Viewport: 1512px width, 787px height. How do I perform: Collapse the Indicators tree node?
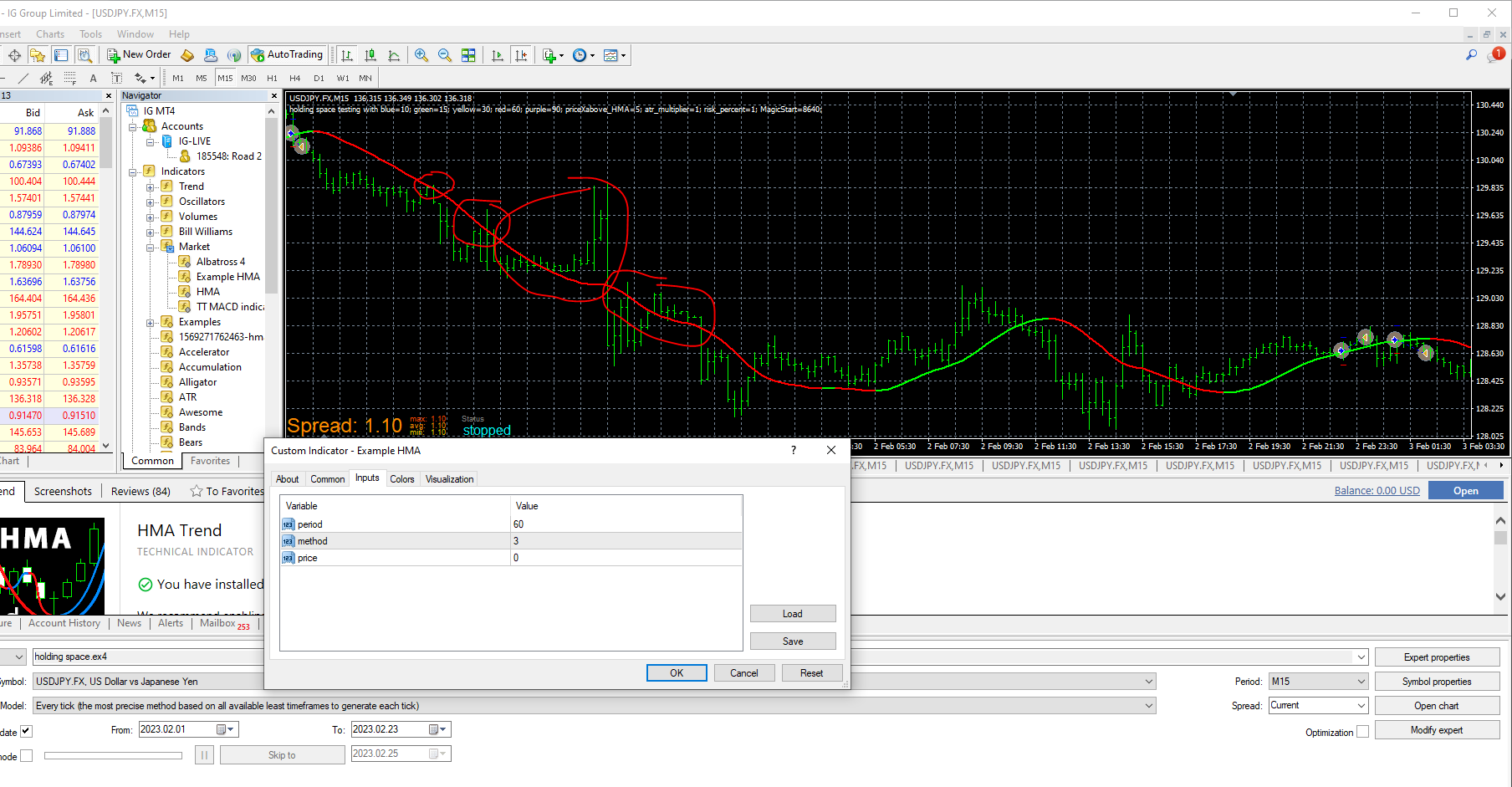pyautogui.click(x=133, y=172)
